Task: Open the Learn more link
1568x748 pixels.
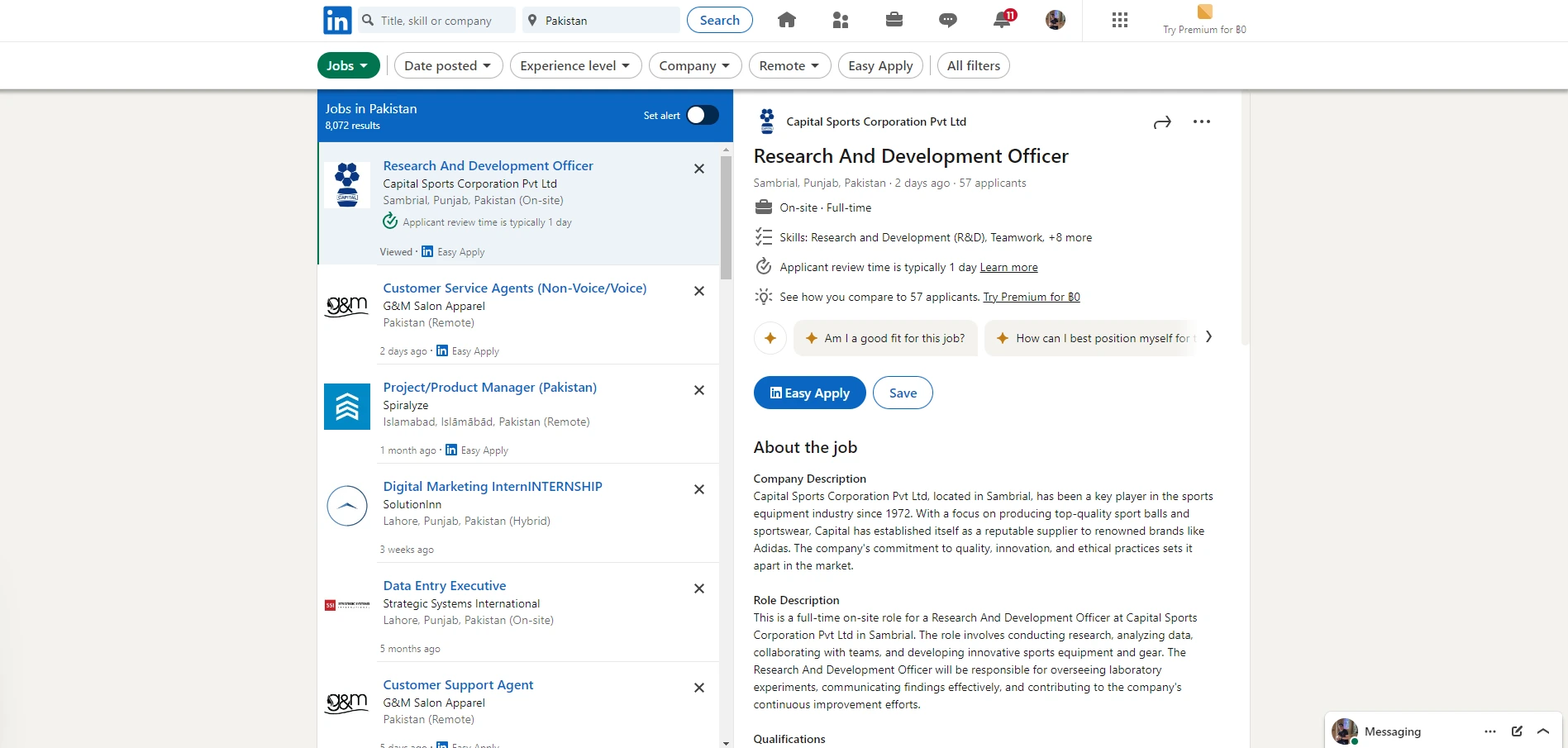Action: (1008, 267)
